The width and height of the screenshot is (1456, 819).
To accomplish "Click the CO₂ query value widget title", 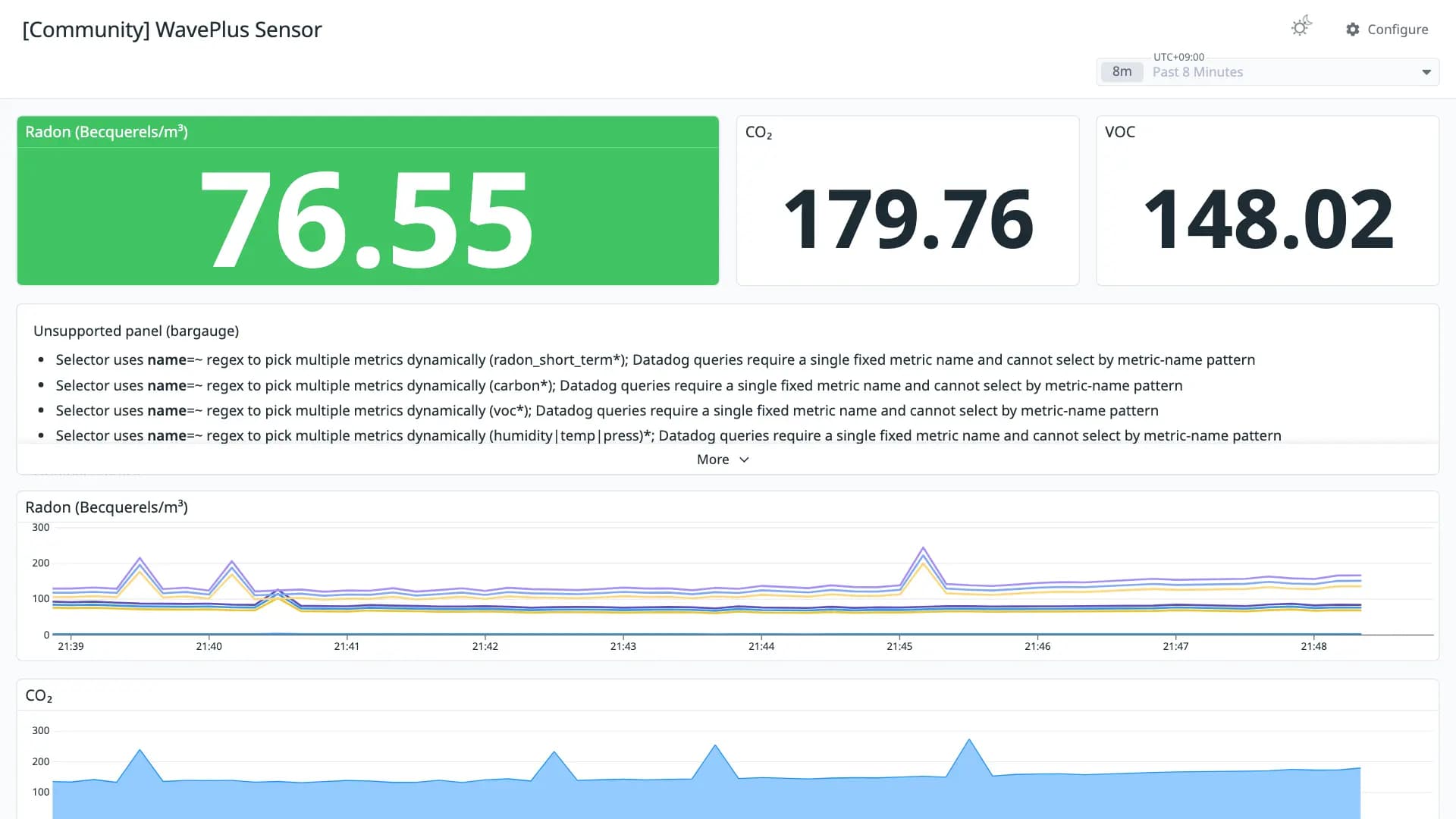I will [758, 133].
